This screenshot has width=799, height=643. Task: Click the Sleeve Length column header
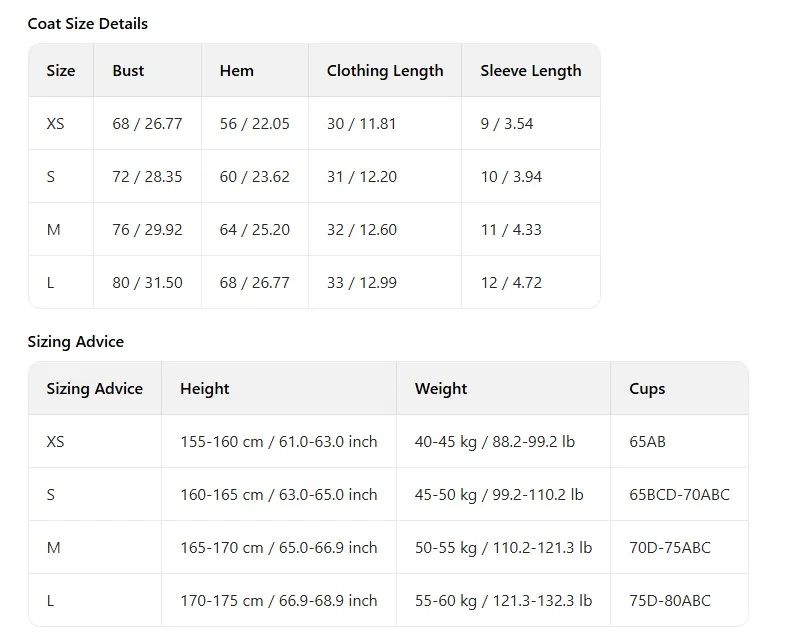pyautogui.click(x=530, y=70)
